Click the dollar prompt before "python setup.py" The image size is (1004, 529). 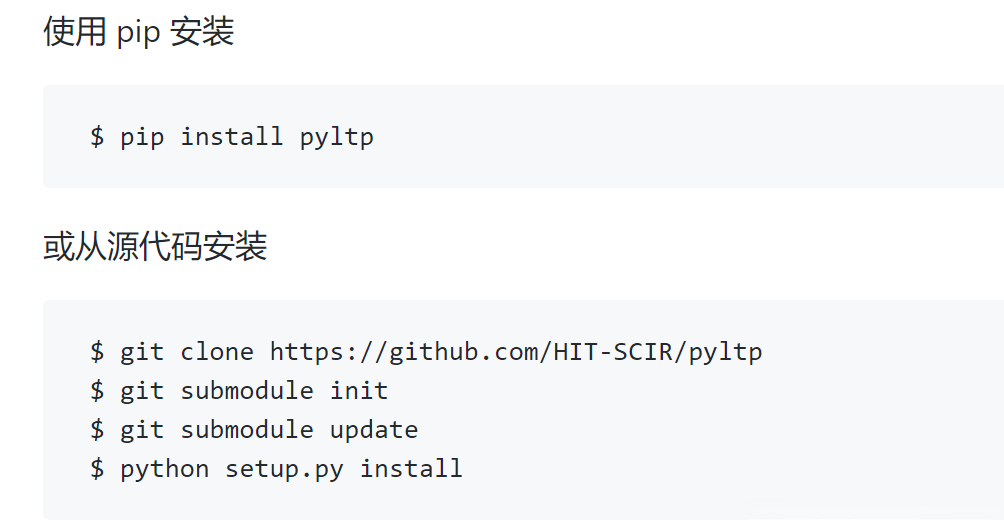[97, 468]
